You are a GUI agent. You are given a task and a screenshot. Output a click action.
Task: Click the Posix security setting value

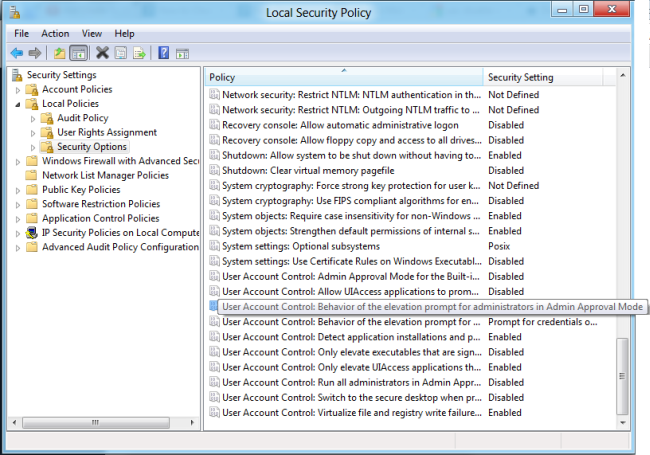[499, 246]
